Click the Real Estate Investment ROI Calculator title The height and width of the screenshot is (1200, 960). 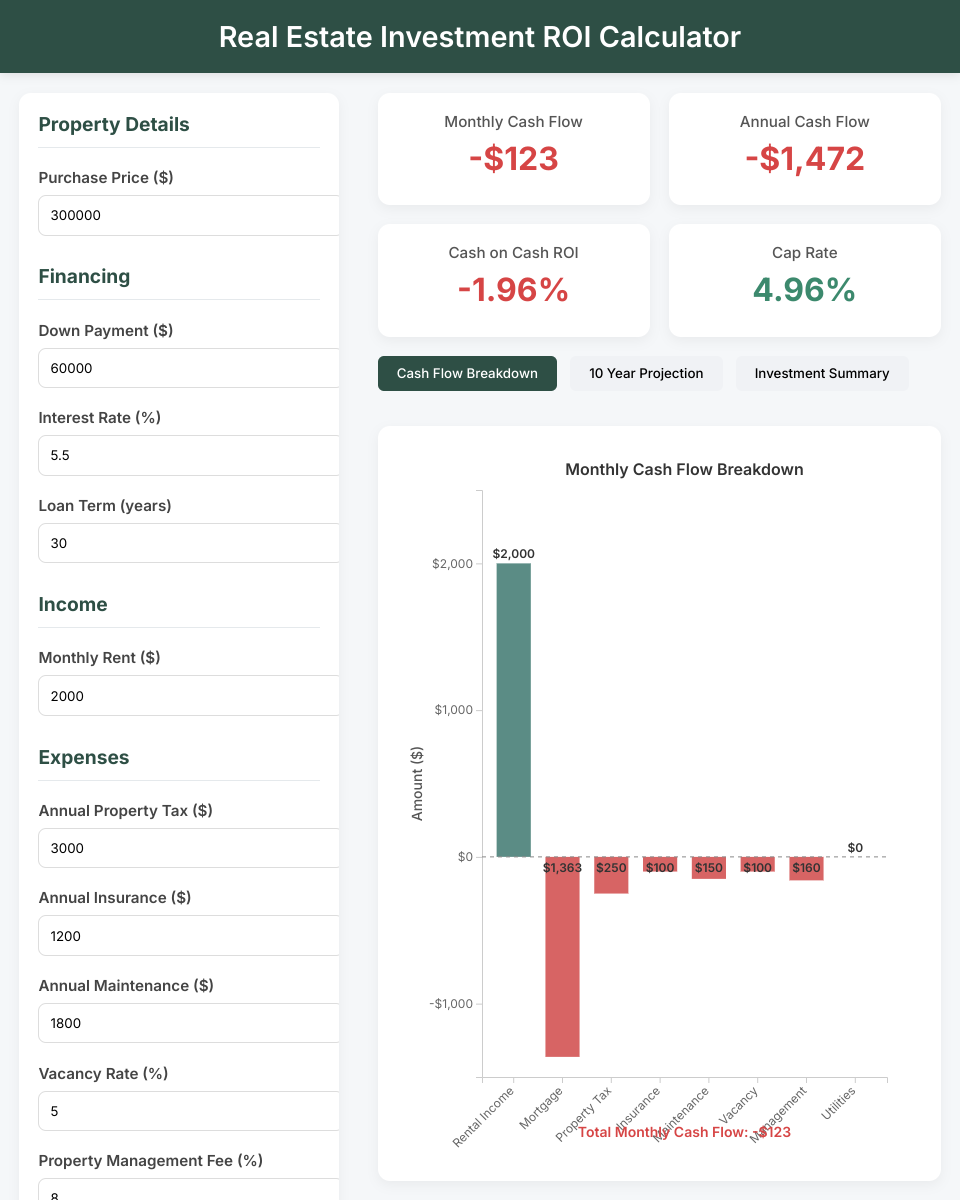point(480,37)
